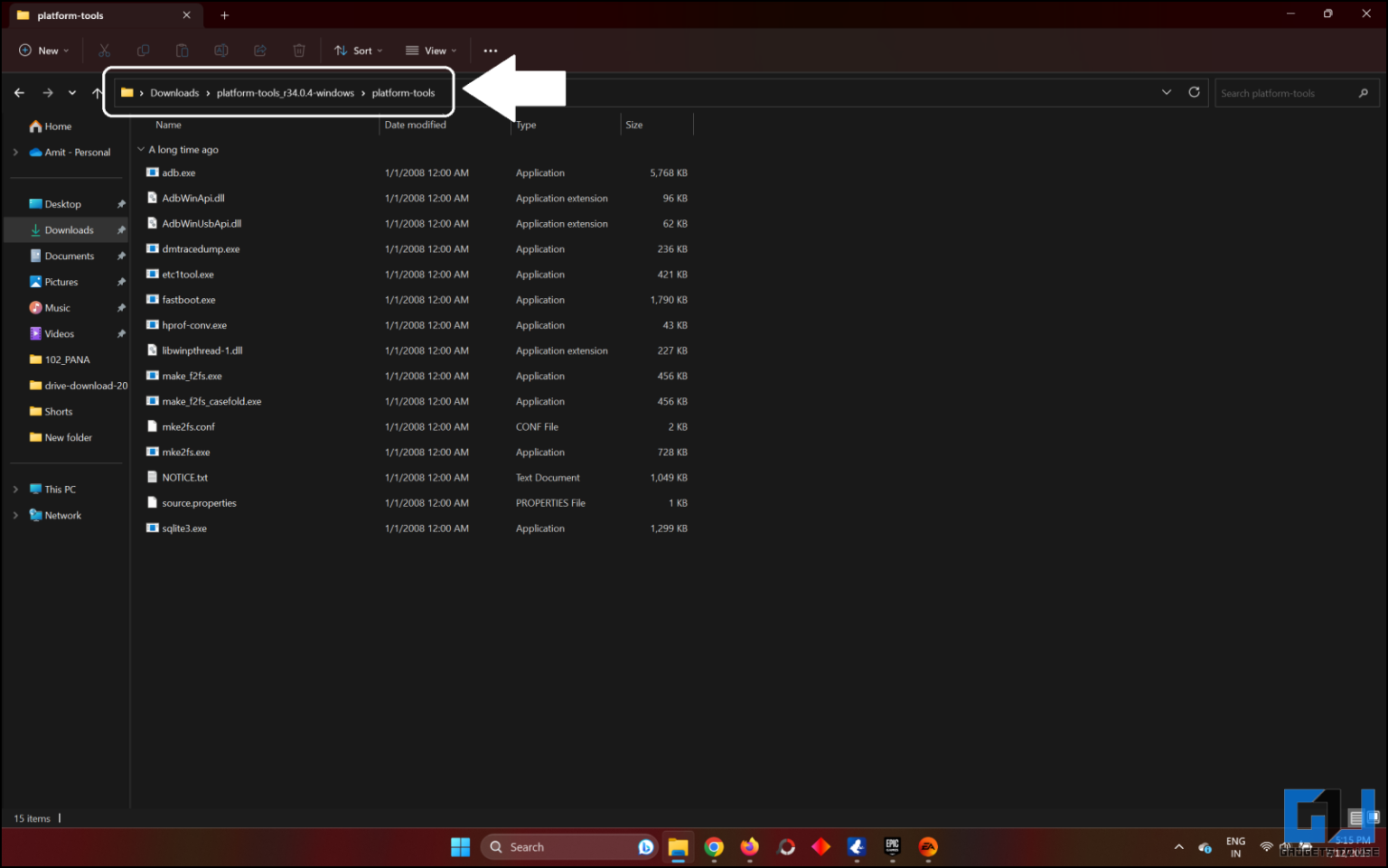The image size is (1388, 868).
Task: Open the New item dropdown
Action: (44, 51)
